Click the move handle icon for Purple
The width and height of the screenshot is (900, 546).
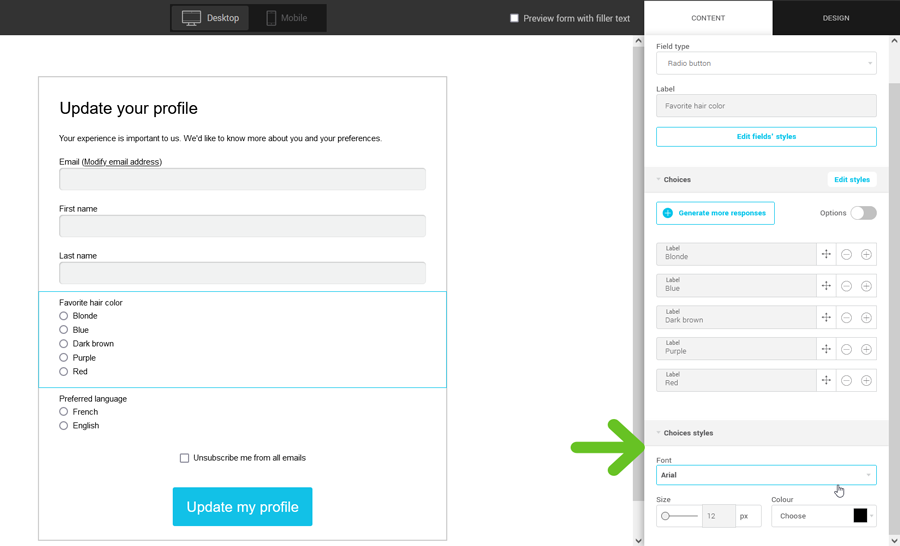tap(826, 349)
